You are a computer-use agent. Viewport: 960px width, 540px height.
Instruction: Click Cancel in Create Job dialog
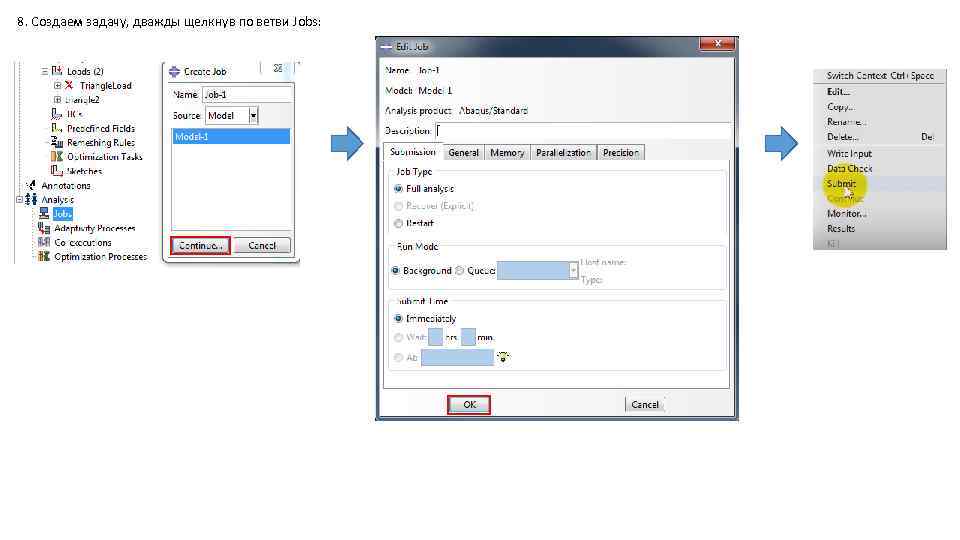pyautogui.click(x=262, y=246)
